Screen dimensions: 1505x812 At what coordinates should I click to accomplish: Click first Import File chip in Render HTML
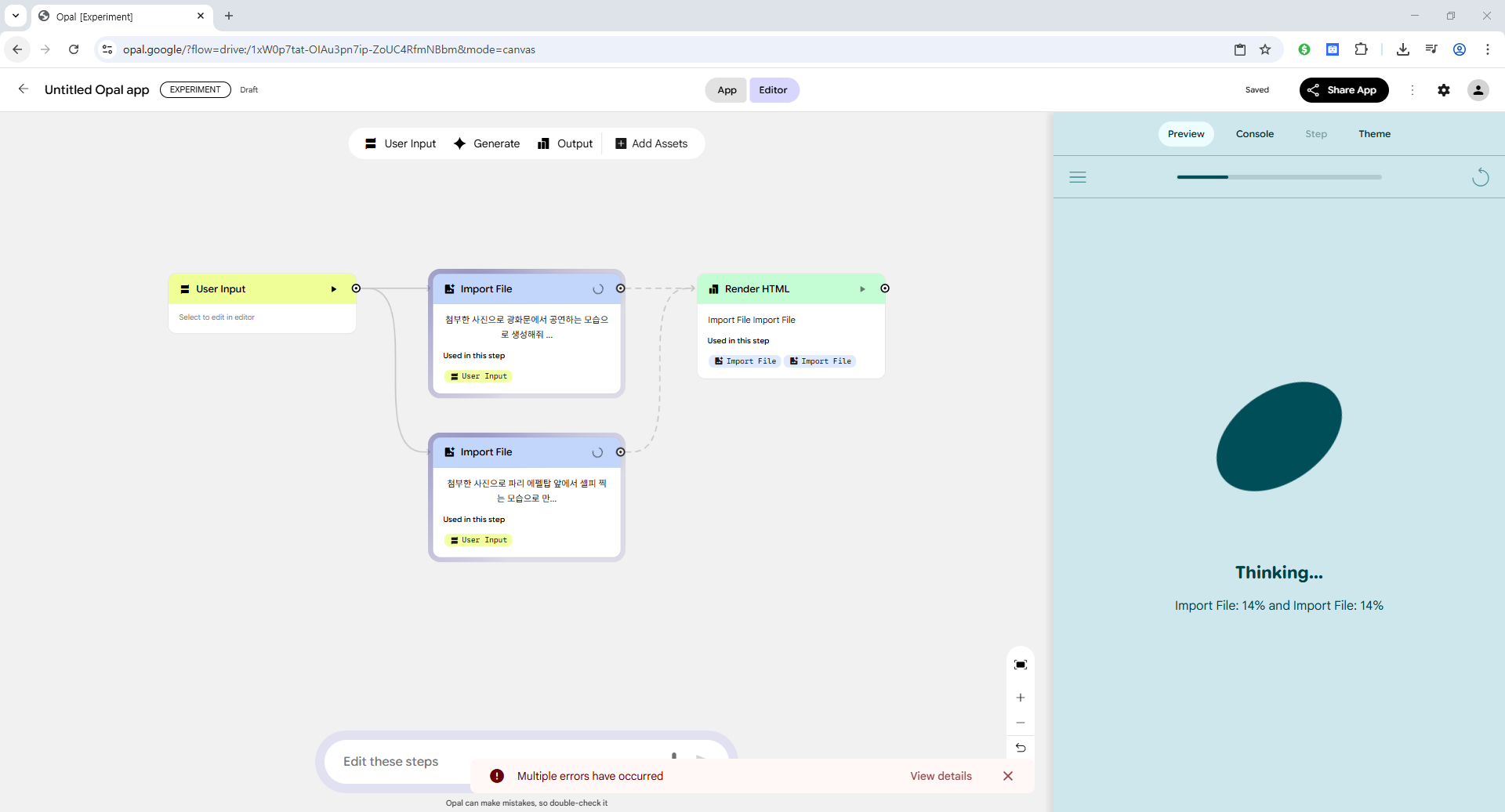(x=745, y=361)
